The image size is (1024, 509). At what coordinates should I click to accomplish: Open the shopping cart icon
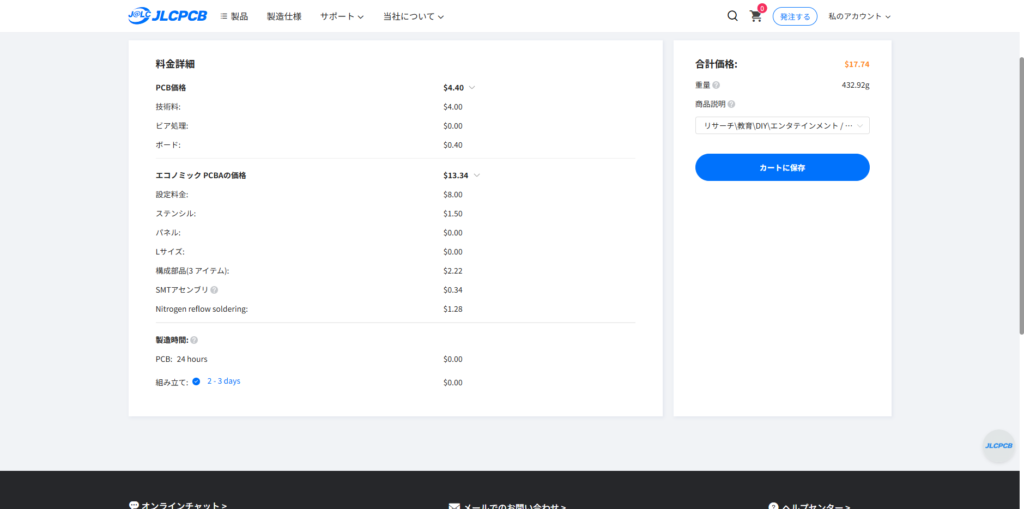coord(756,16)
